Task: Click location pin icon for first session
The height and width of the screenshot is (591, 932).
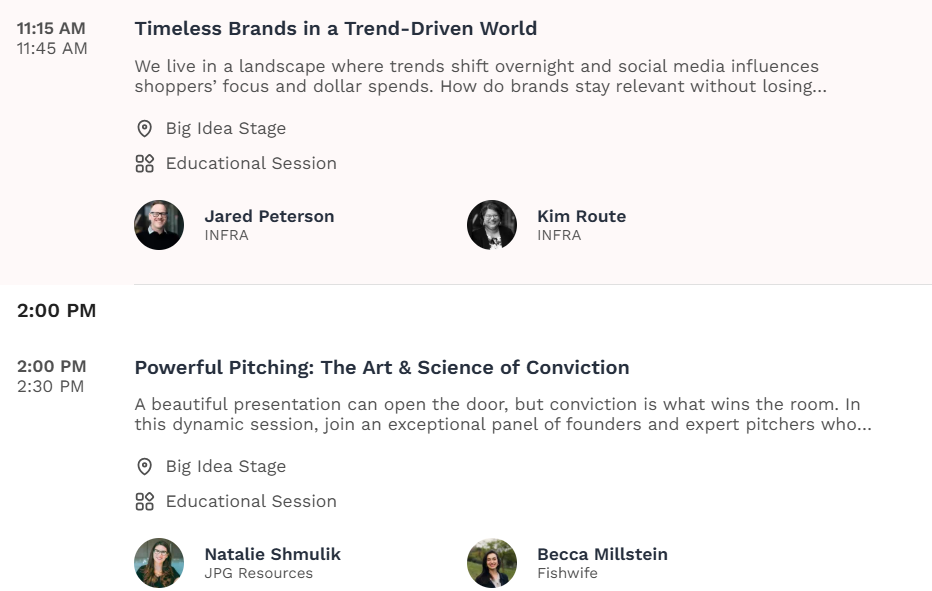Action: 144,128
